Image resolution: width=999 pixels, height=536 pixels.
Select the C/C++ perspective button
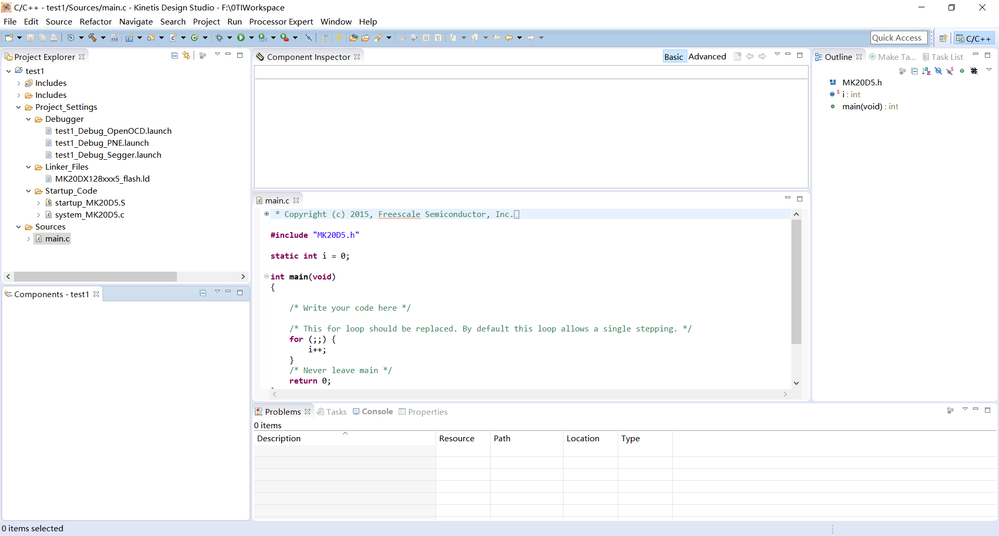pos(973,38)
